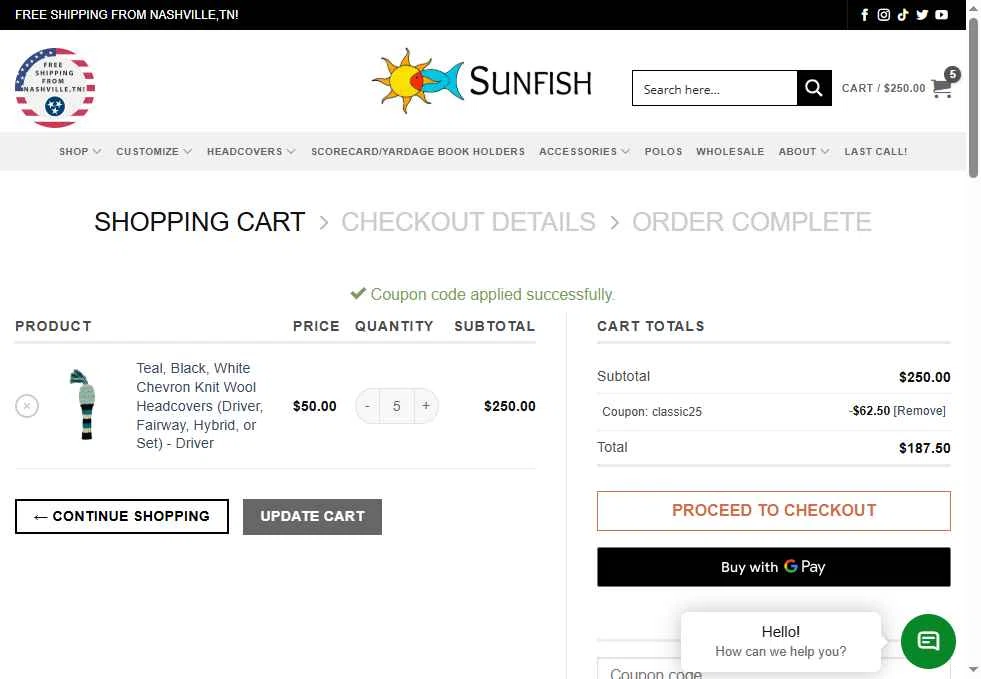Screen dimensions: 981x679
Task: Open the YouTube social icon
Action: 942,14
